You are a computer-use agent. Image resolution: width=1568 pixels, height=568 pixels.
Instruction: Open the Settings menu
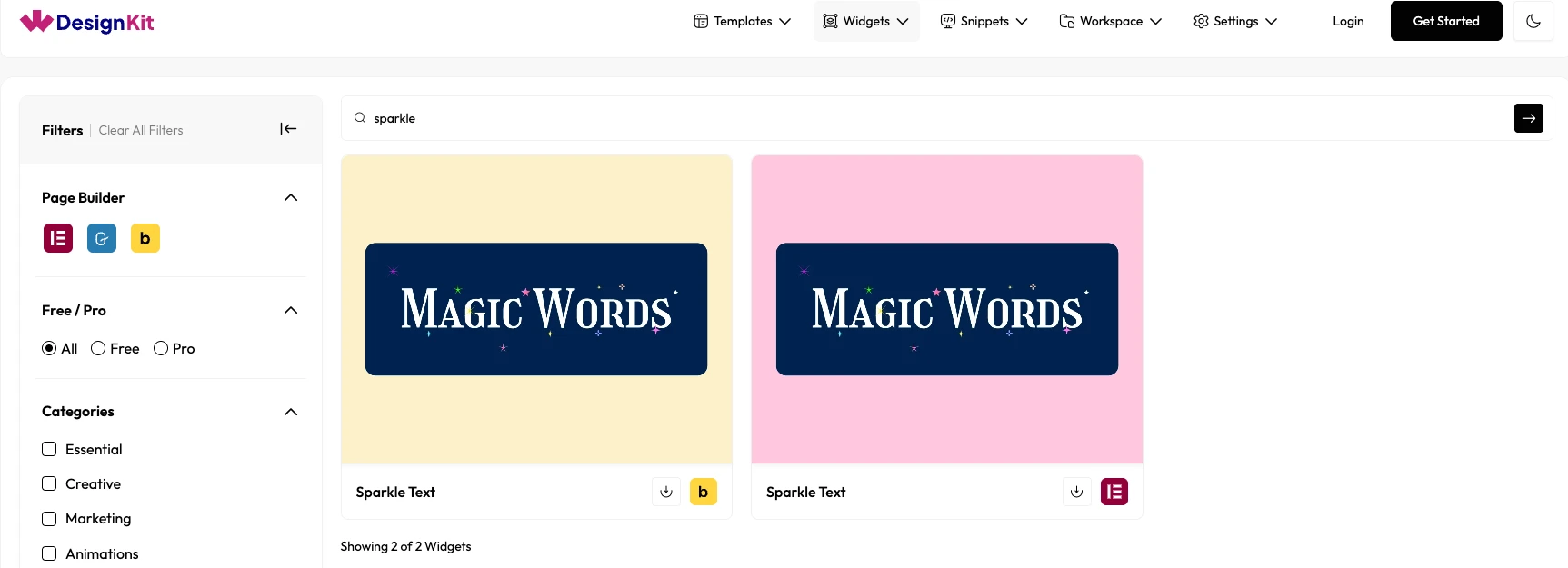[1236, 21]
